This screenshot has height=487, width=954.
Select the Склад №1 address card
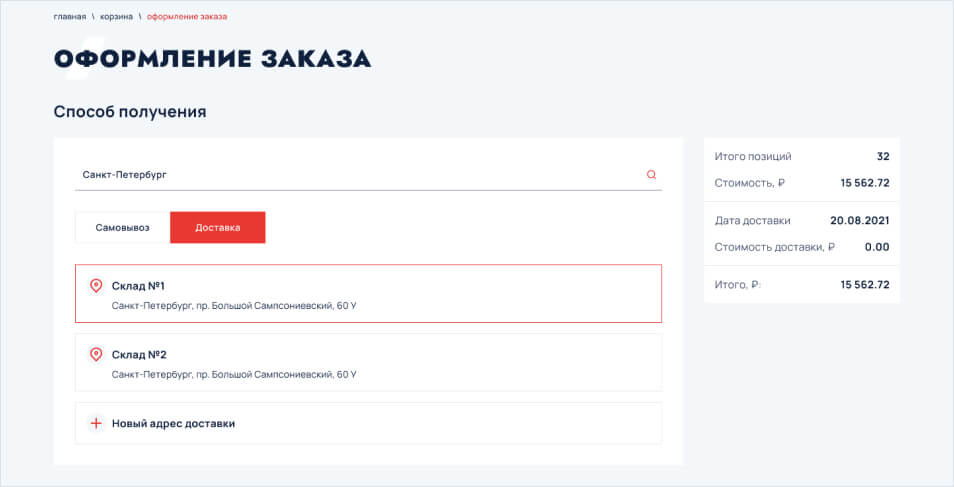tap(368, 294)
